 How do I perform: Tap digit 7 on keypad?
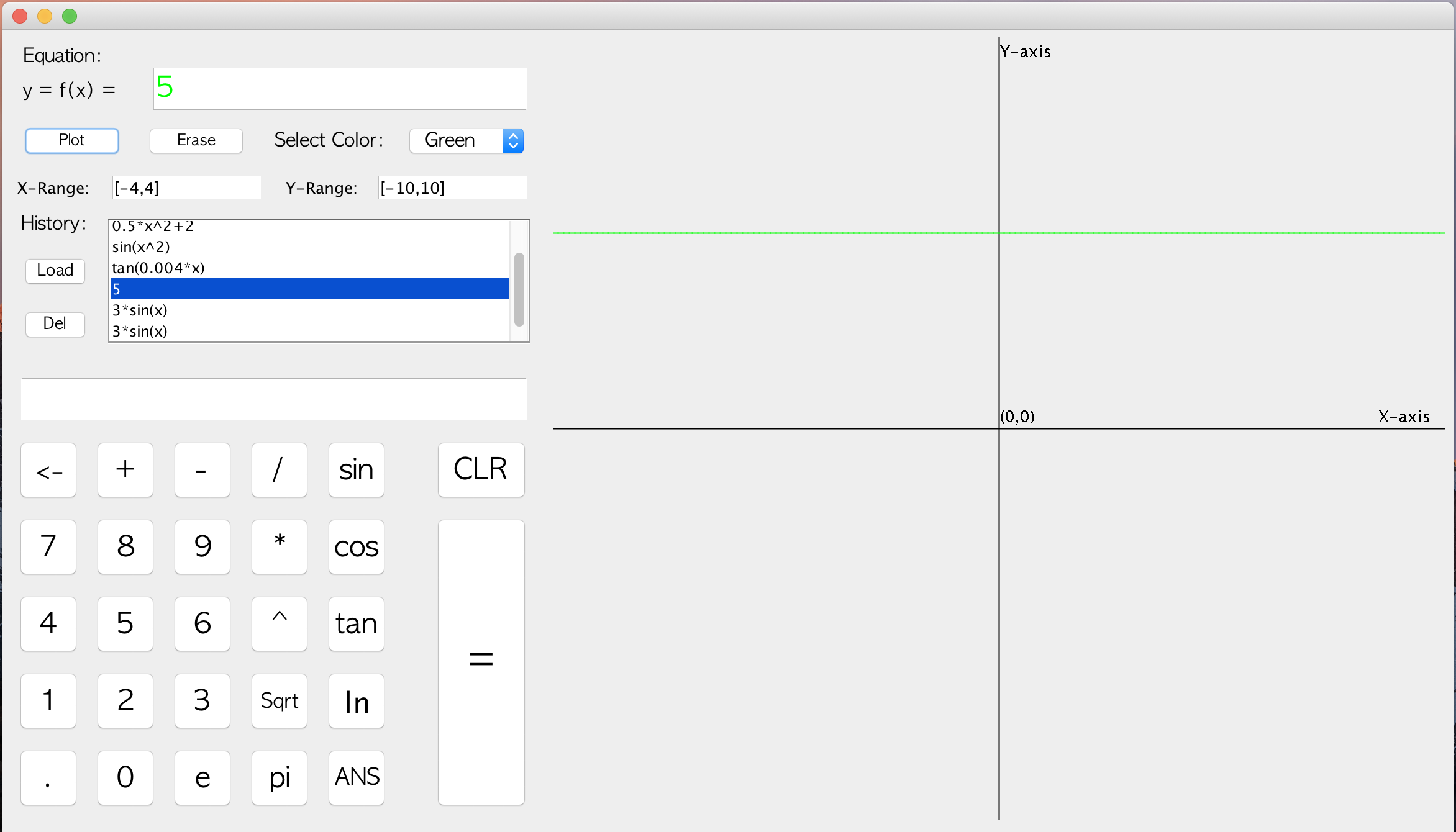tap(48, 547)
